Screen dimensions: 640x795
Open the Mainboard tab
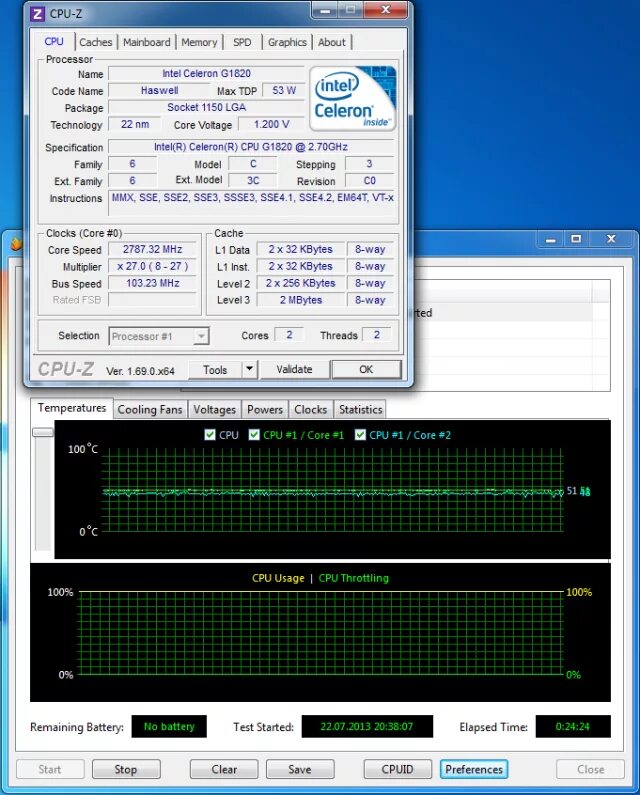147,42
